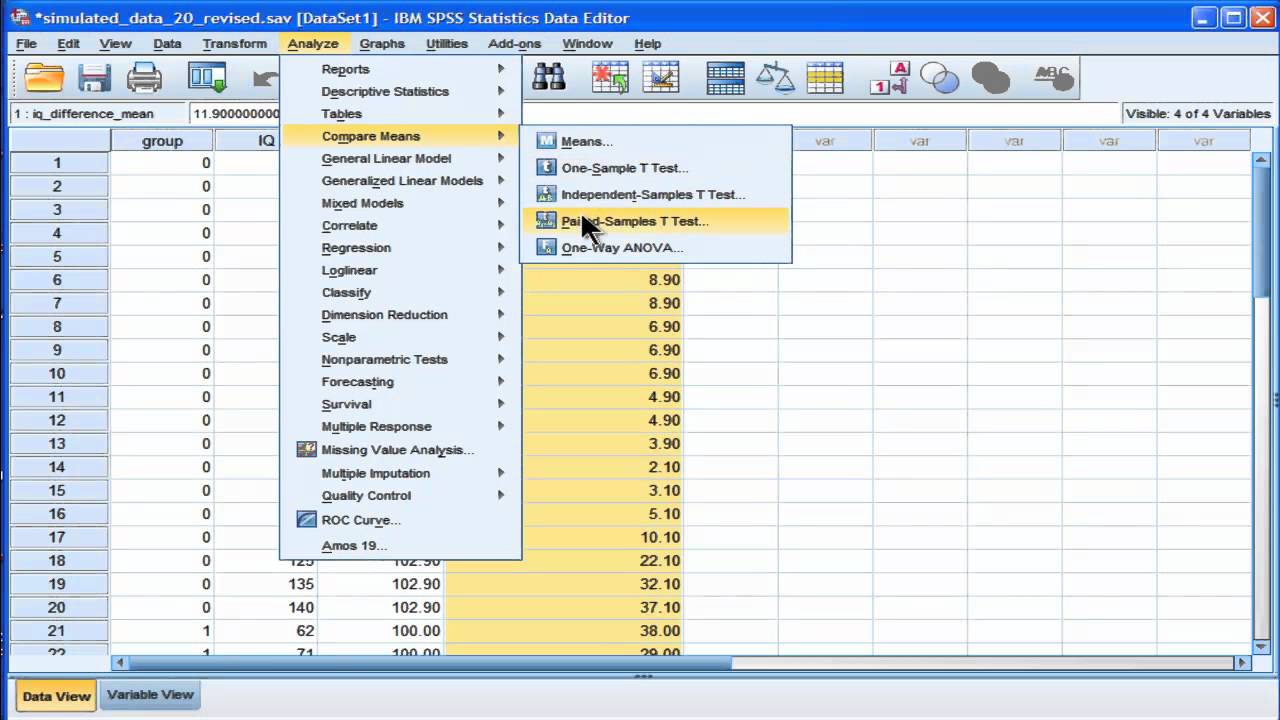Click the Select Cases icon
The width and height of the screenshot is (1280, 720).
tap(825, 77)
